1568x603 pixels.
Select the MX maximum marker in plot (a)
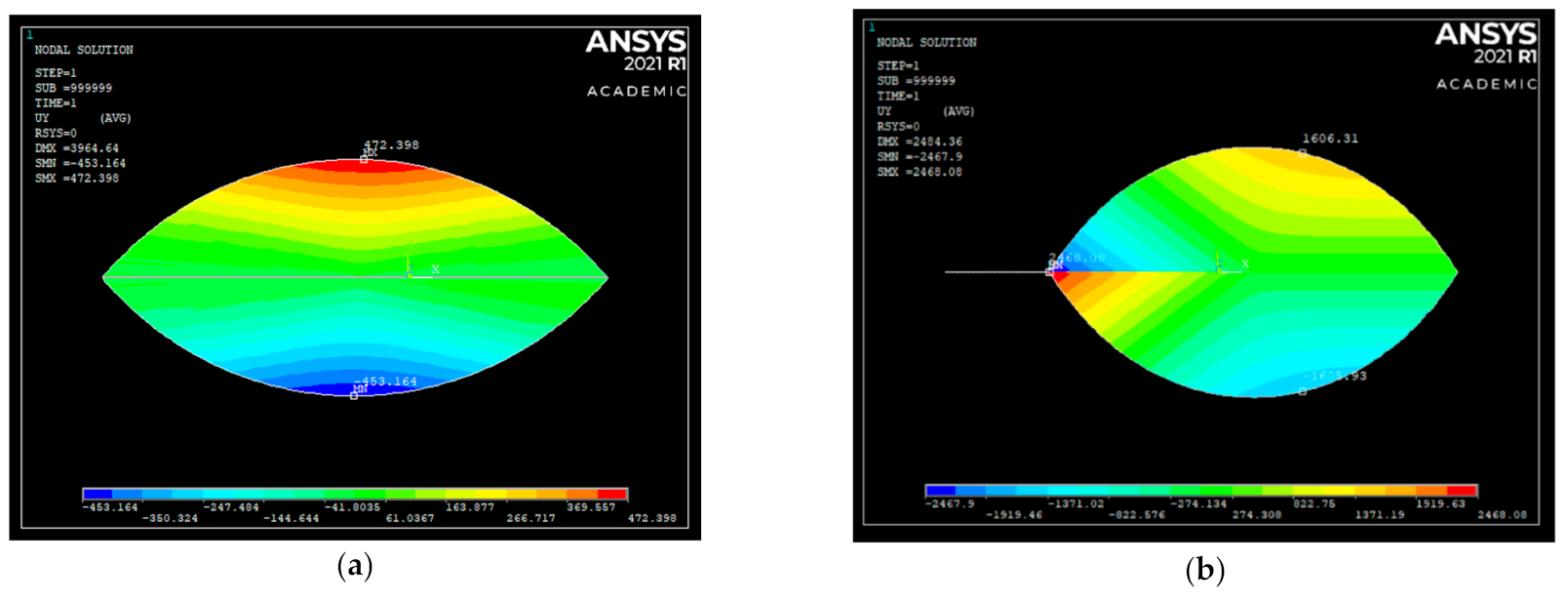pyautogui.click(x=365, y=158)
